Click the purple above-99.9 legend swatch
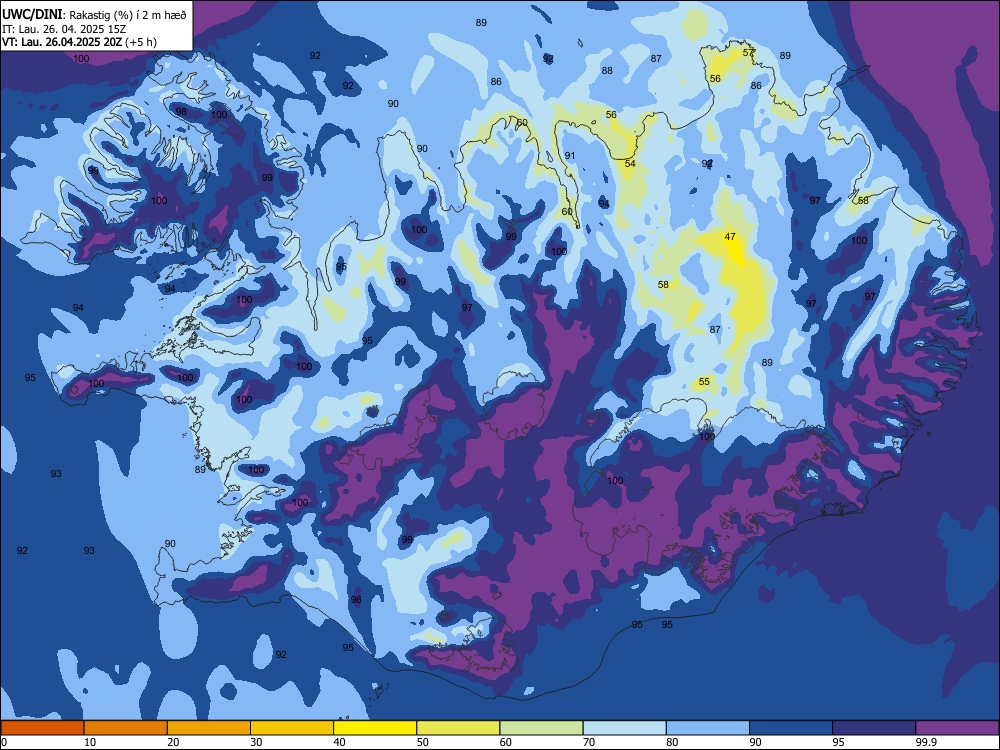1000x750 pixels. coord(957,728)
